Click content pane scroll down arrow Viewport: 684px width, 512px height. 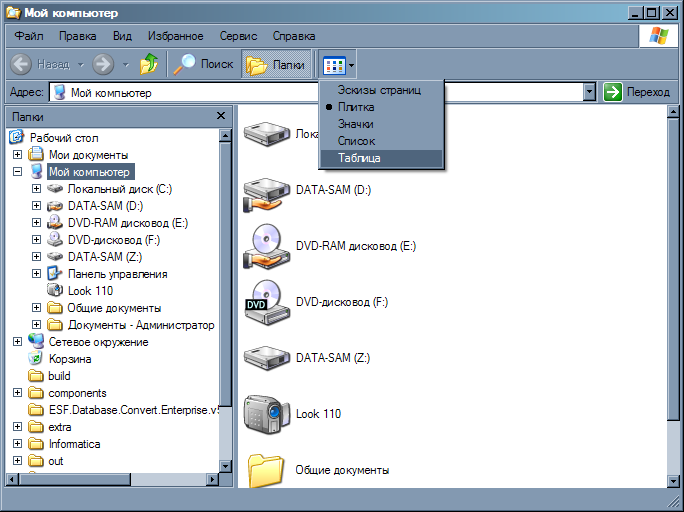(x=673, y=481)
